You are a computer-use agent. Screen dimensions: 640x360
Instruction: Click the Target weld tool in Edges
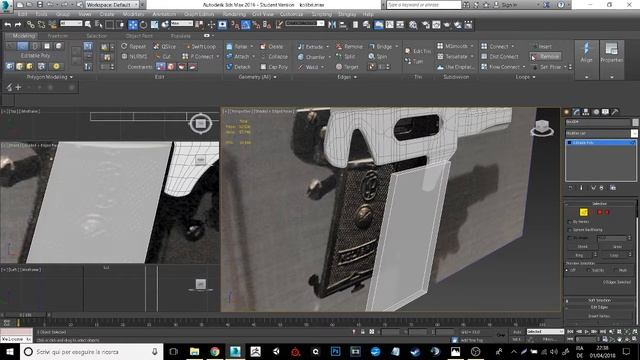[x=347, y=67]
